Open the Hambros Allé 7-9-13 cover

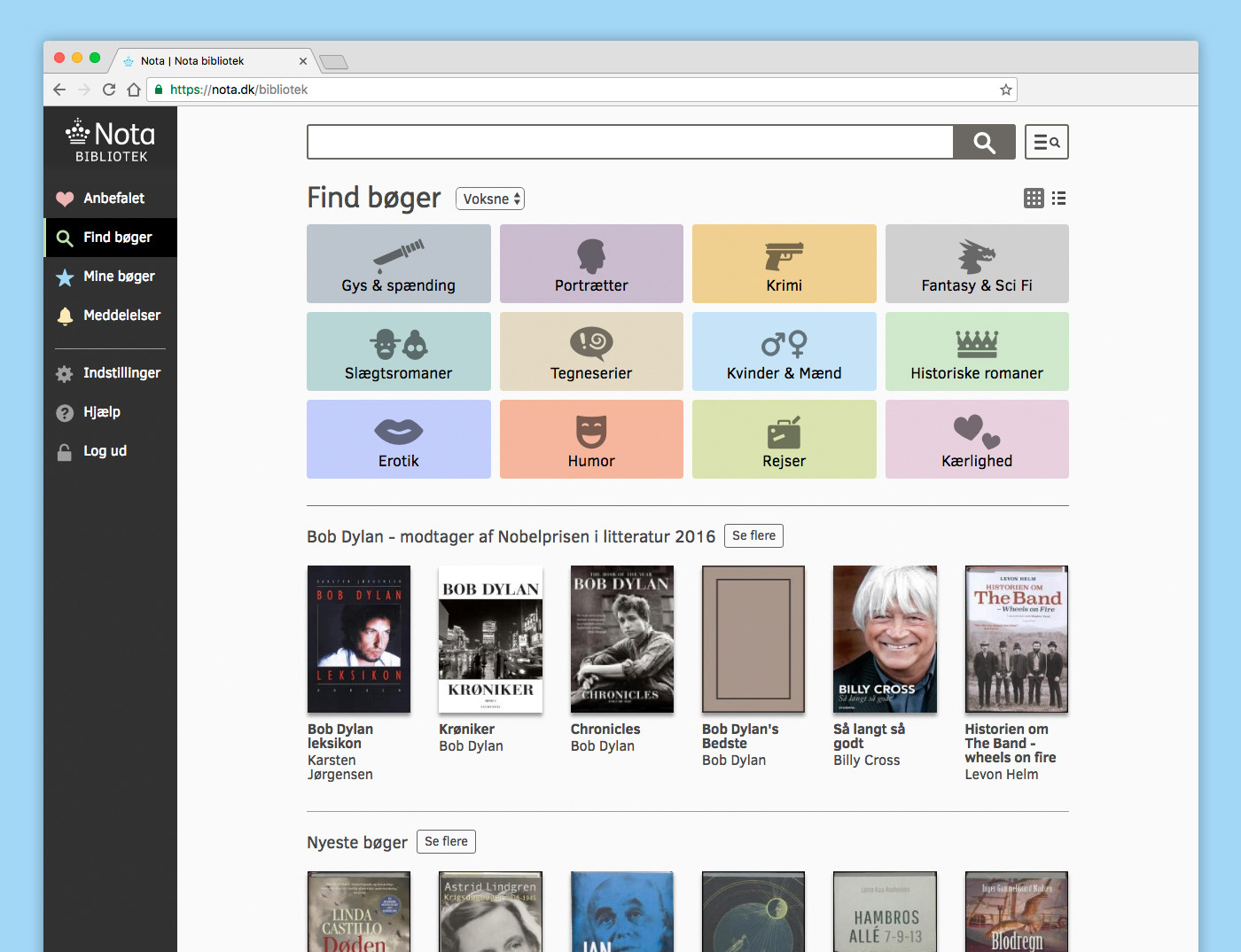pyautogui.click(x=885, y=911)
